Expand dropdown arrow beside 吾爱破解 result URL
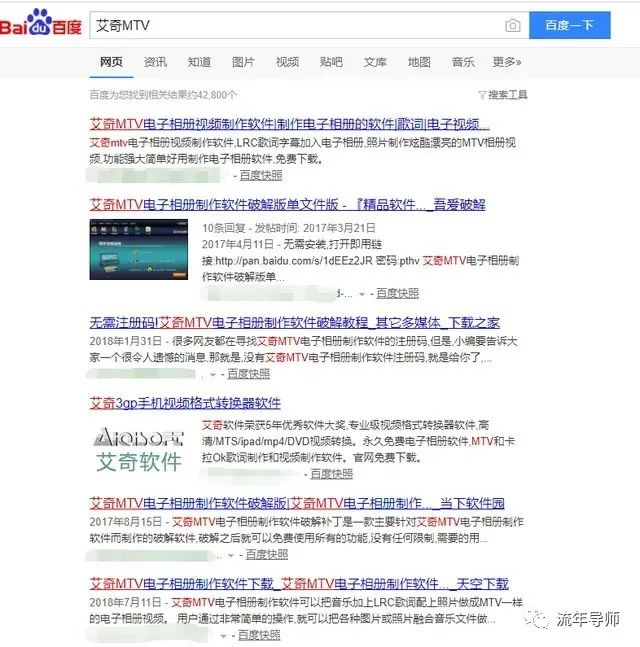The width and height of the screenshot is (640, 647). 362,294
